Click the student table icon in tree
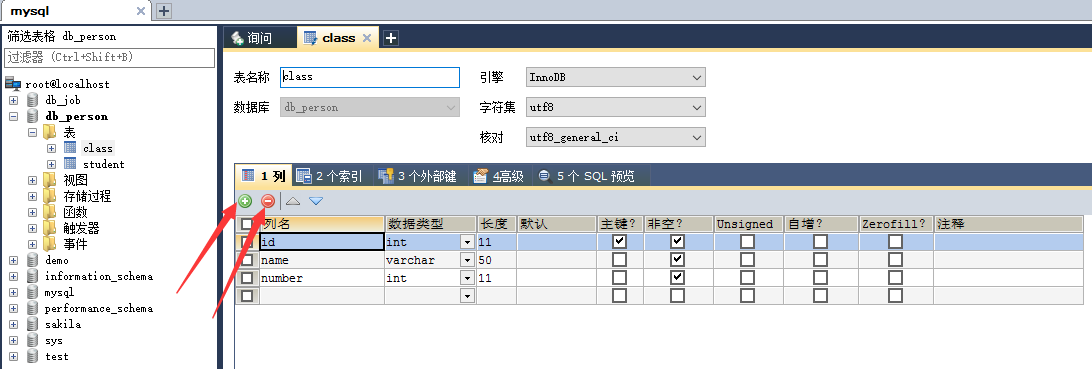Screen dimensions: 1092x369 pyautogui.click(x=70, y=164)
